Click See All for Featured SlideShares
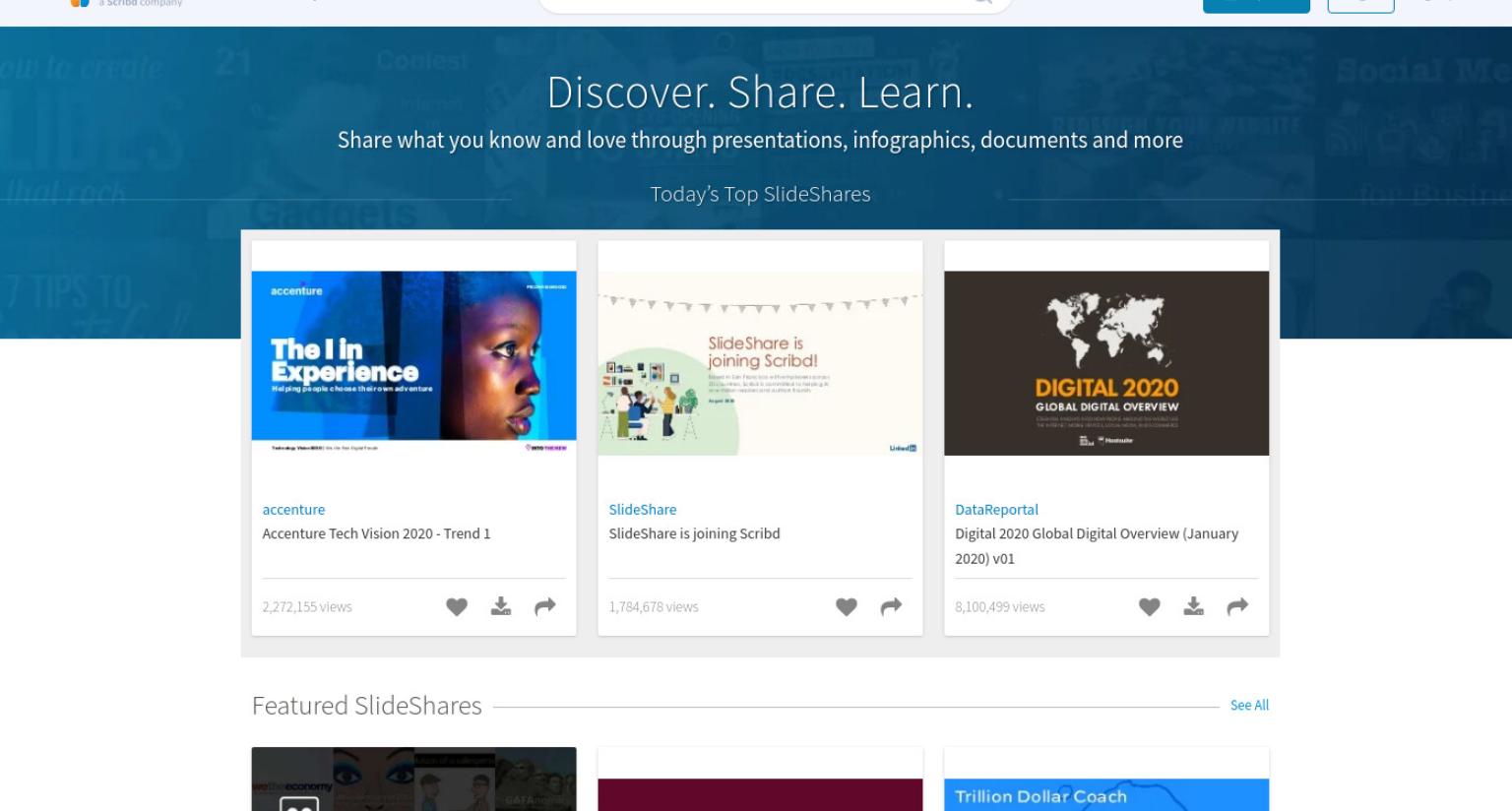Image resolution: width=1512 pixels, height=811 pixels. coord(1249,705)
